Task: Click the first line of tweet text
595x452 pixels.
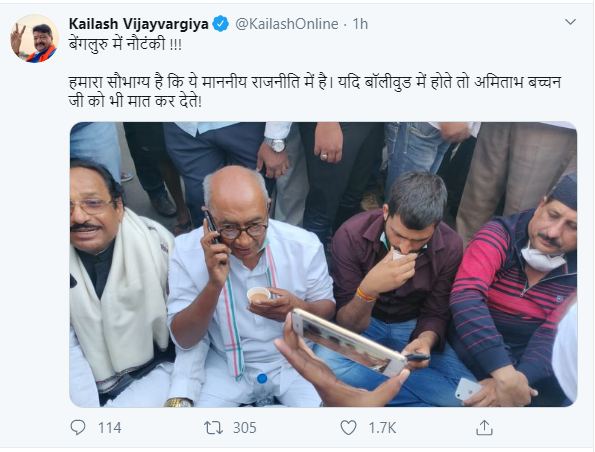Action: 125,45
